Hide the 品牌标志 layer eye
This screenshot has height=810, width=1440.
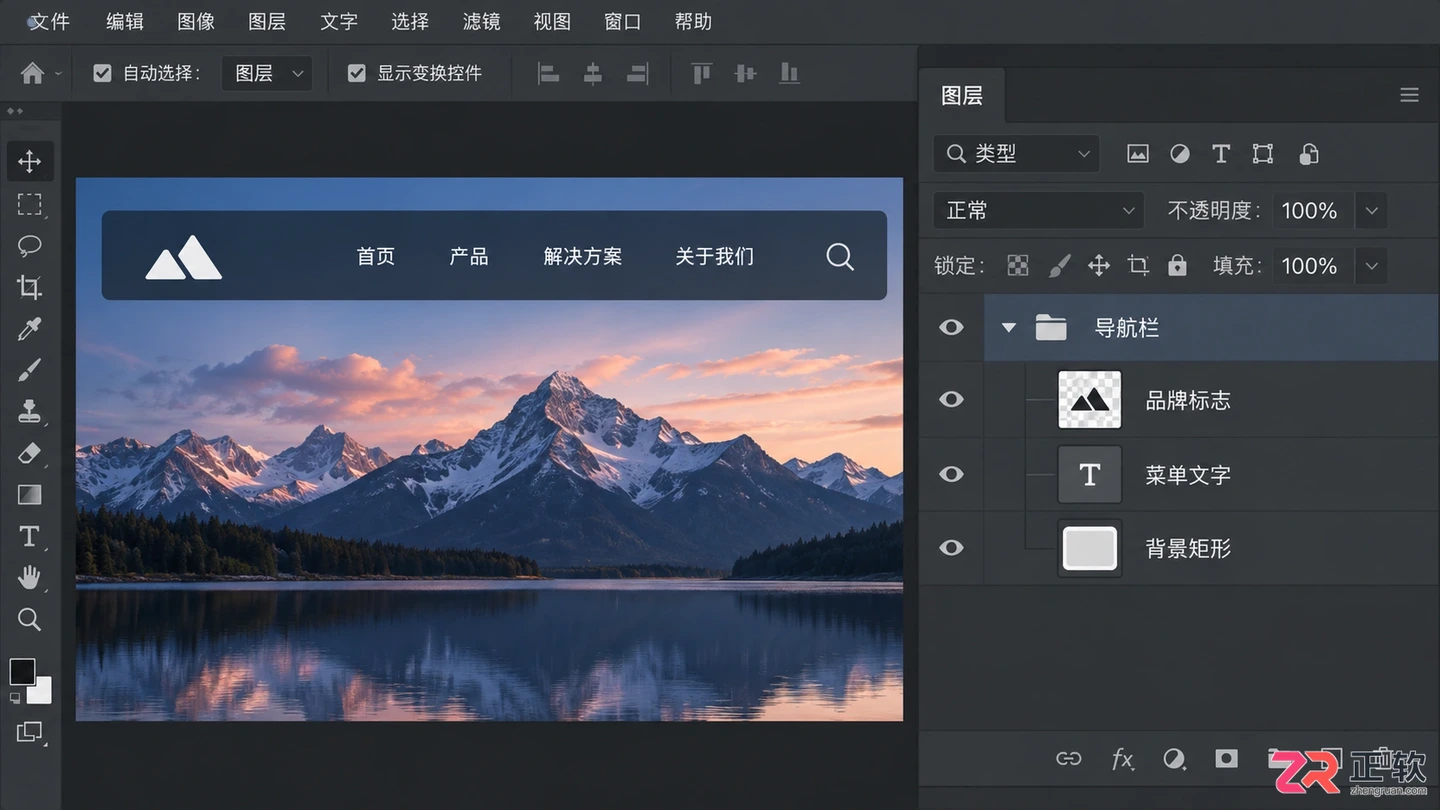(951, 400)
